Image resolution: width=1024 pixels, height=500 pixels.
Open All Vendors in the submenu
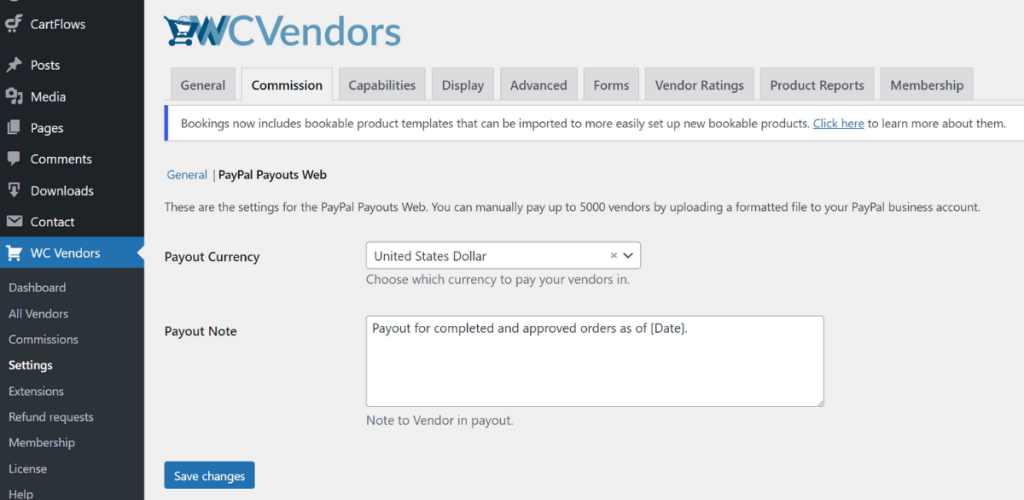[38, 314]
